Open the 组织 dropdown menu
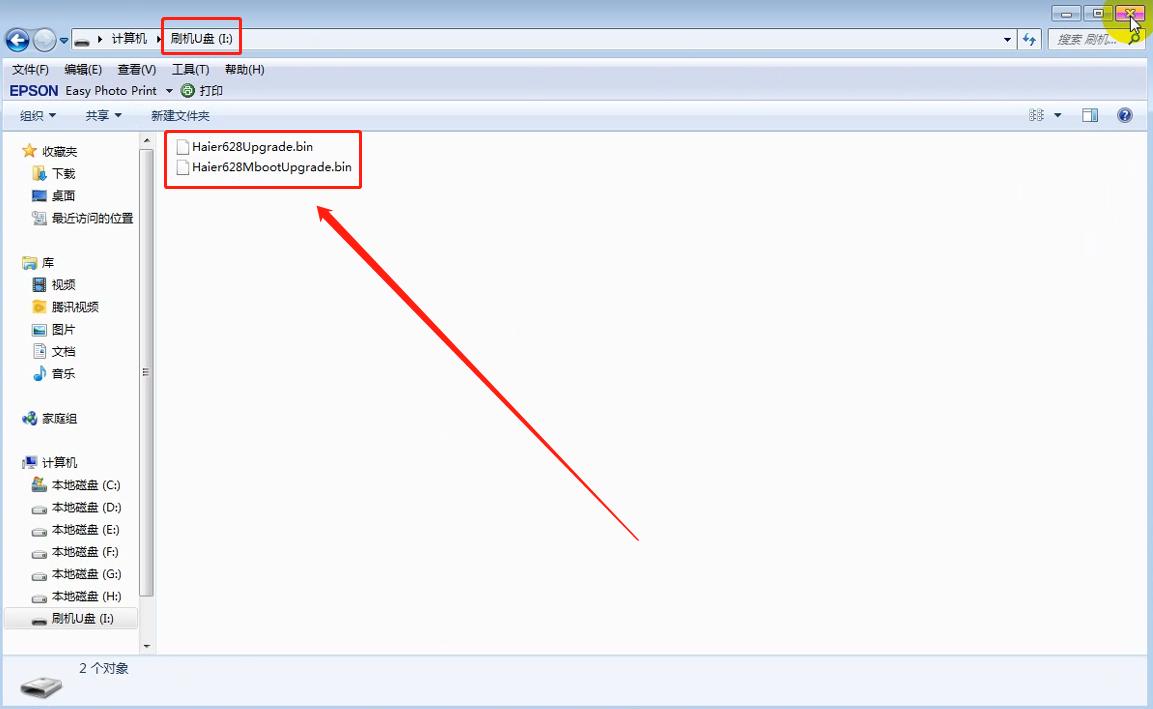 tap(38, 115)
